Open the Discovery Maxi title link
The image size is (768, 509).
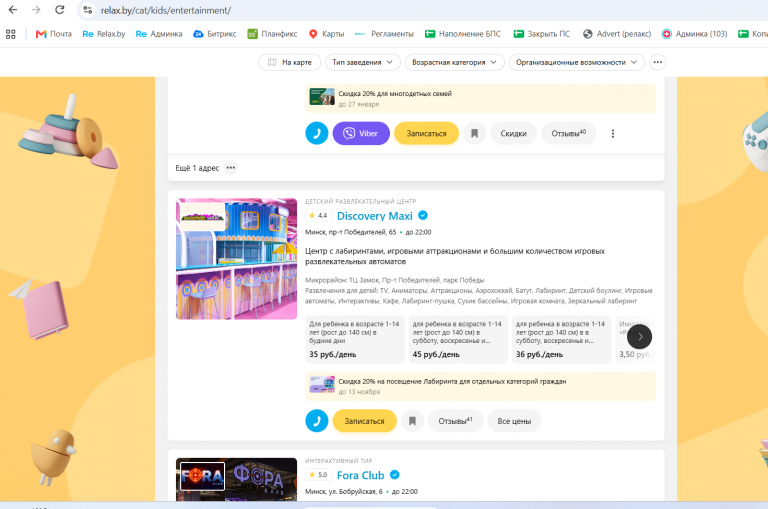click(x=375, y=216)
